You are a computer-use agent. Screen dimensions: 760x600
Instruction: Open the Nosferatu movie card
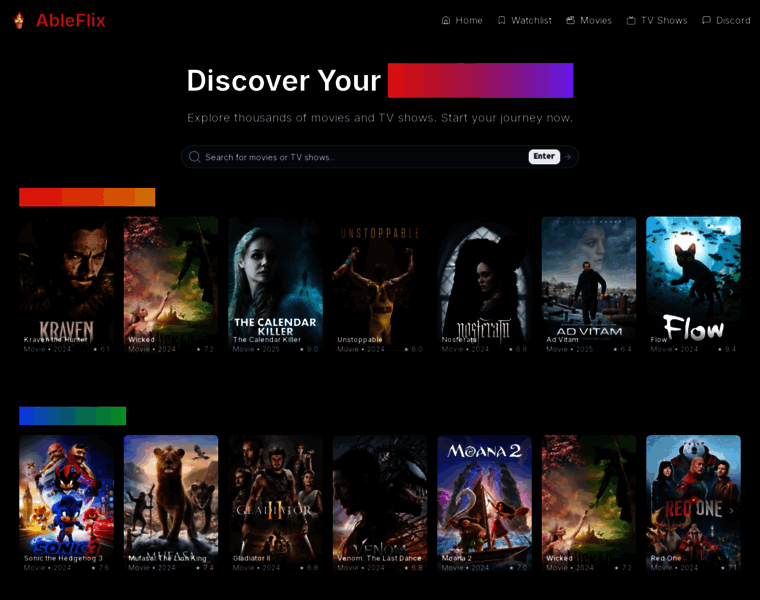click(x=484, y=286)
